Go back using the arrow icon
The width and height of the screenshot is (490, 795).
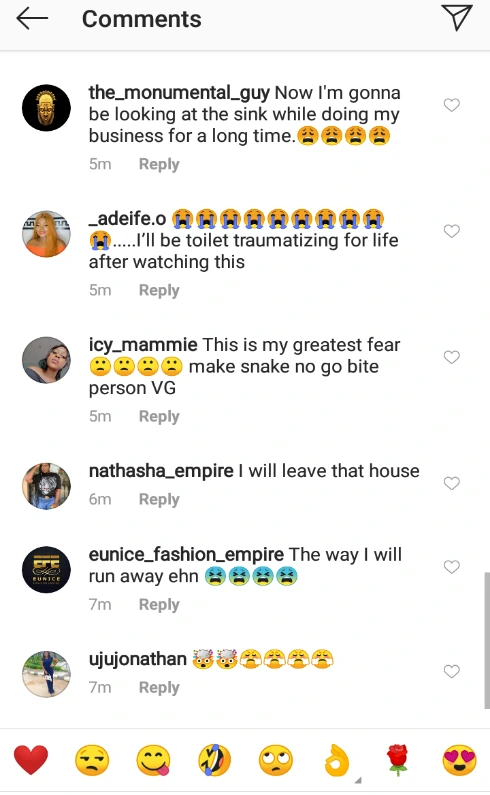pyautogui.click(x=32, y=19)
